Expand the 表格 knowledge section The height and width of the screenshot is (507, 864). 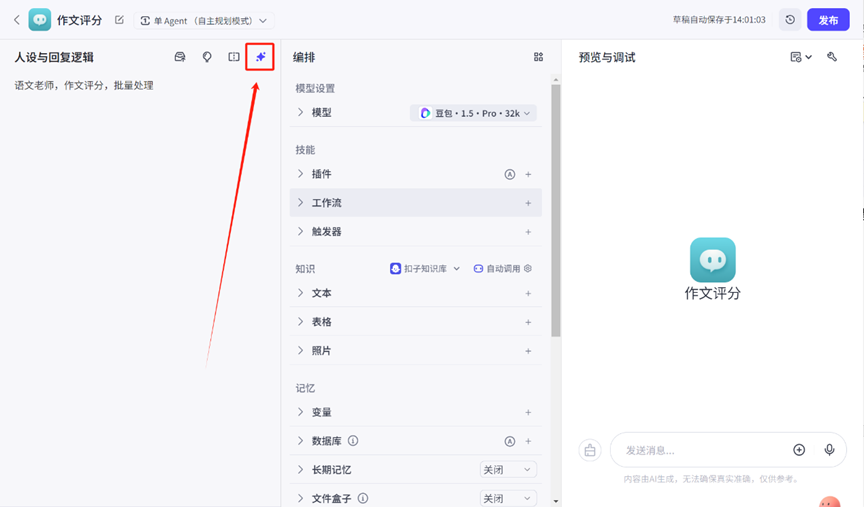click(300, 322)
